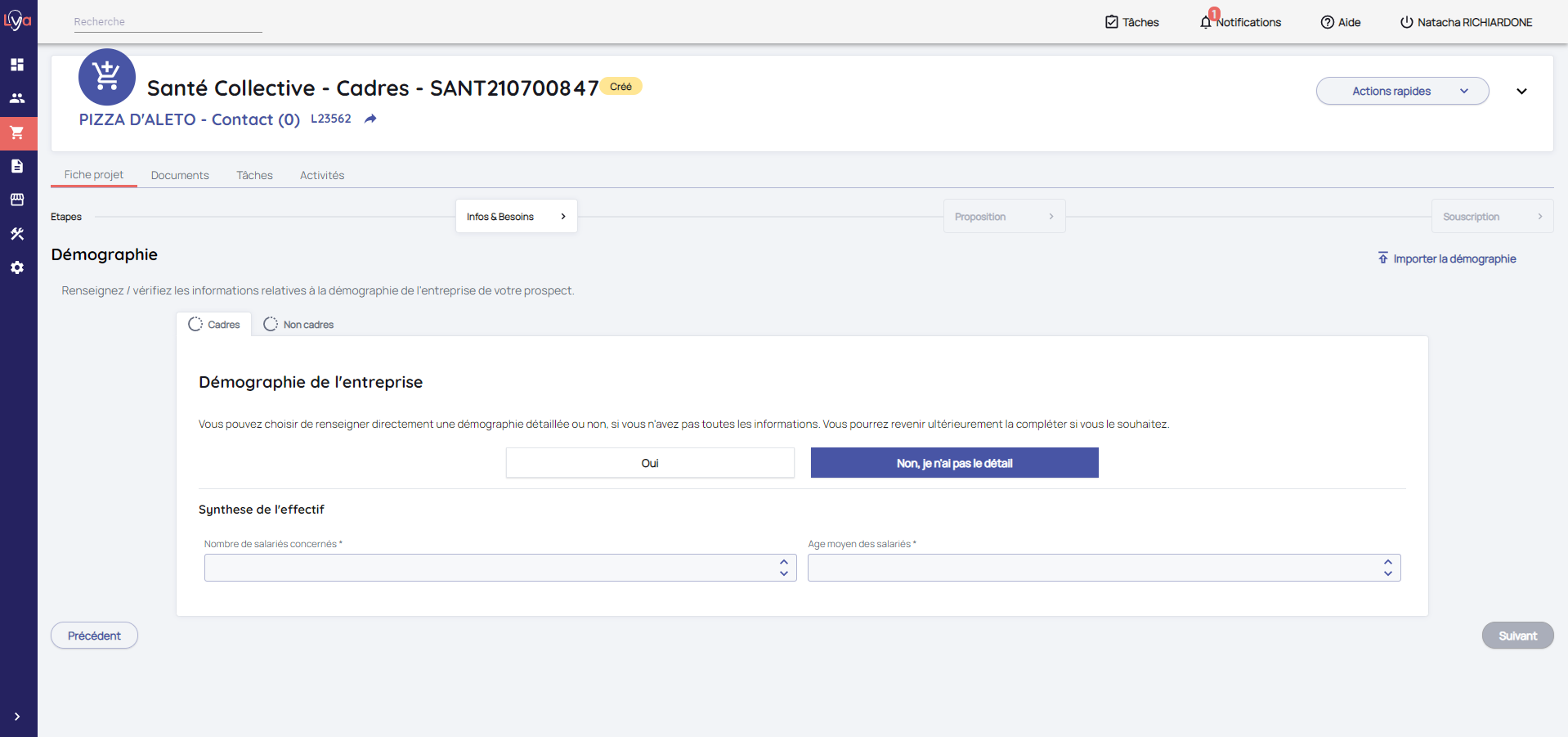Switch to Tâches tab
The width and height of the screenshot is (1568, 737).
[x=254, y=175]
